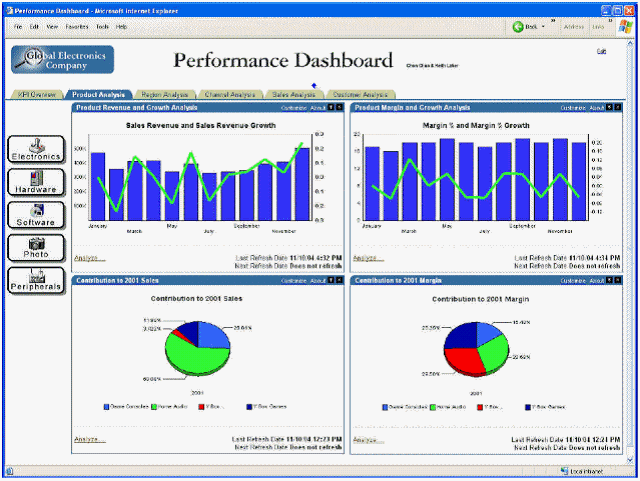The height and width of the screenshot is (481, 640).
Task: Open the Hardware product category icon
Action: pyautogui.click(x=36, y=182)
